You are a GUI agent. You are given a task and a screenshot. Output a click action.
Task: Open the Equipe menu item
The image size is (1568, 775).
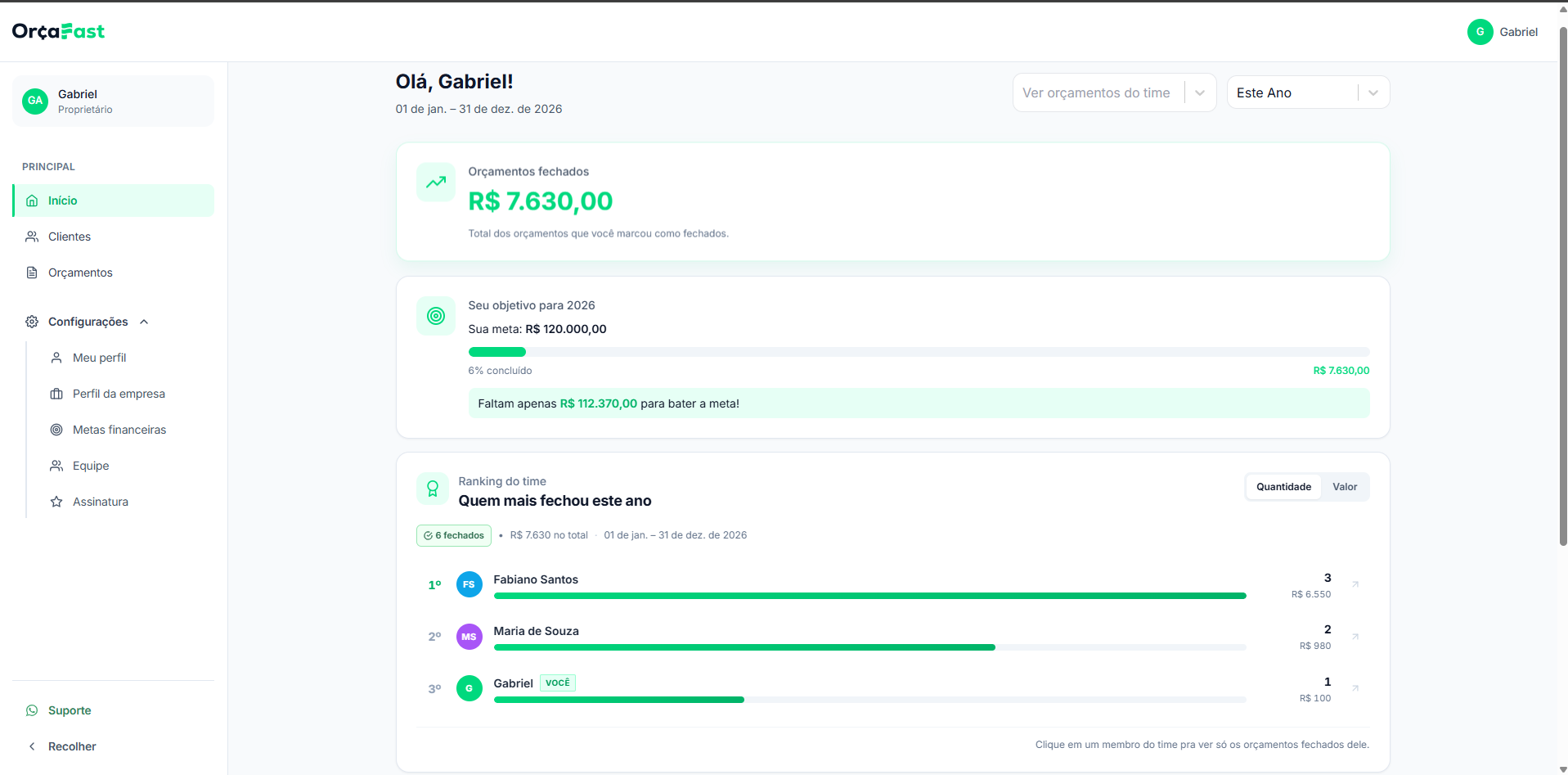pos(91,466)
